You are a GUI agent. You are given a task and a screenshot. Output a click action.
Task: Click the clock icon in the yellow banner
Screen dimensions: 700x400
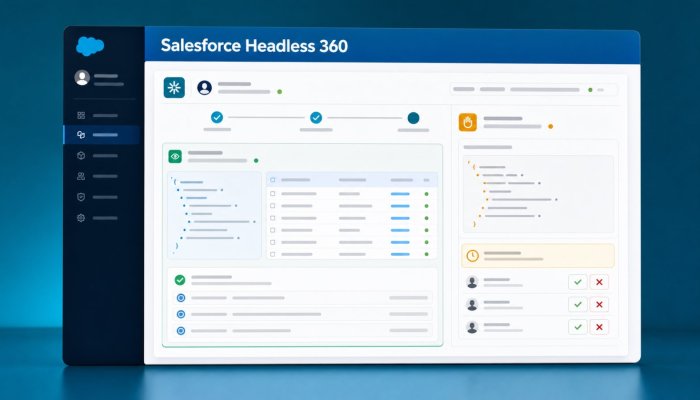(472, 256)
